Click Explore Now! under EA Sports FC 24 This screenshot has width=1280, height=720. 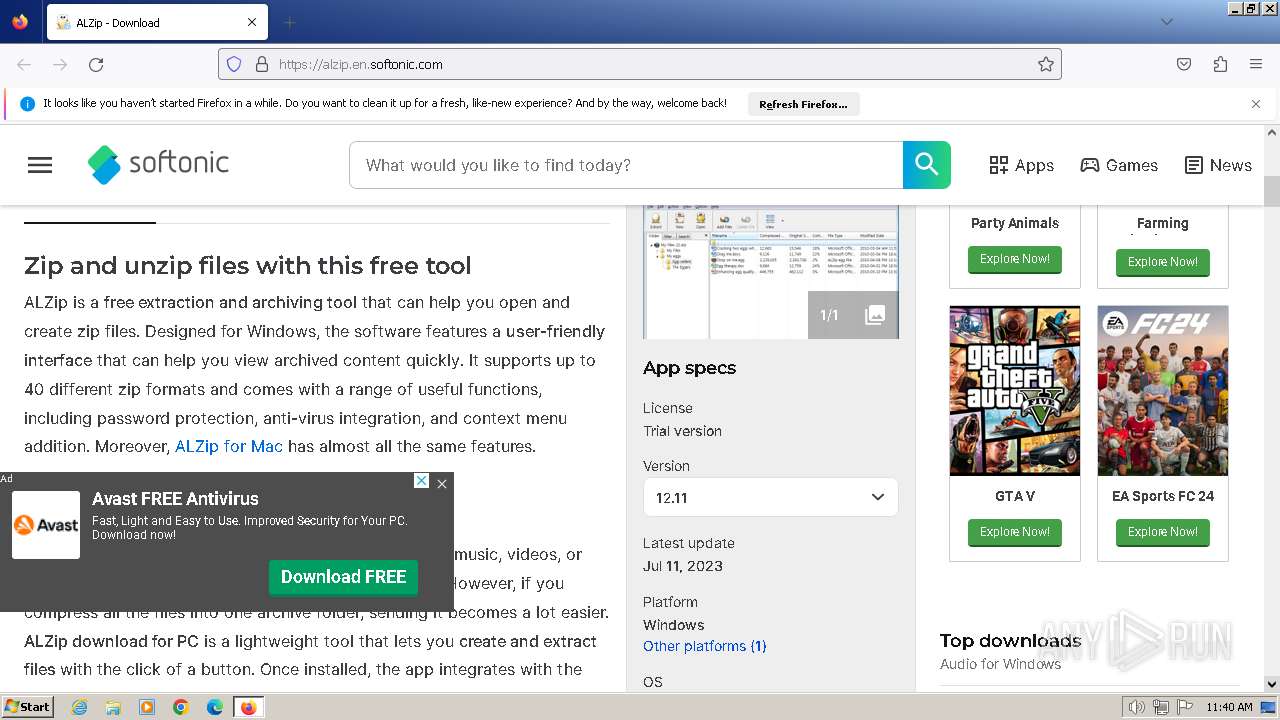(1162, 532)
